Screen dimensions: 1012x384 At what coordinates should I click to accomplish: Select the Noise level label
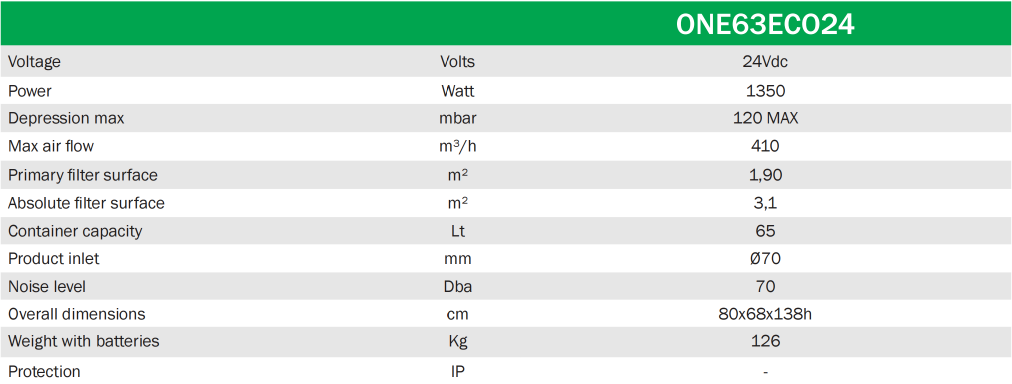[46, 286]
